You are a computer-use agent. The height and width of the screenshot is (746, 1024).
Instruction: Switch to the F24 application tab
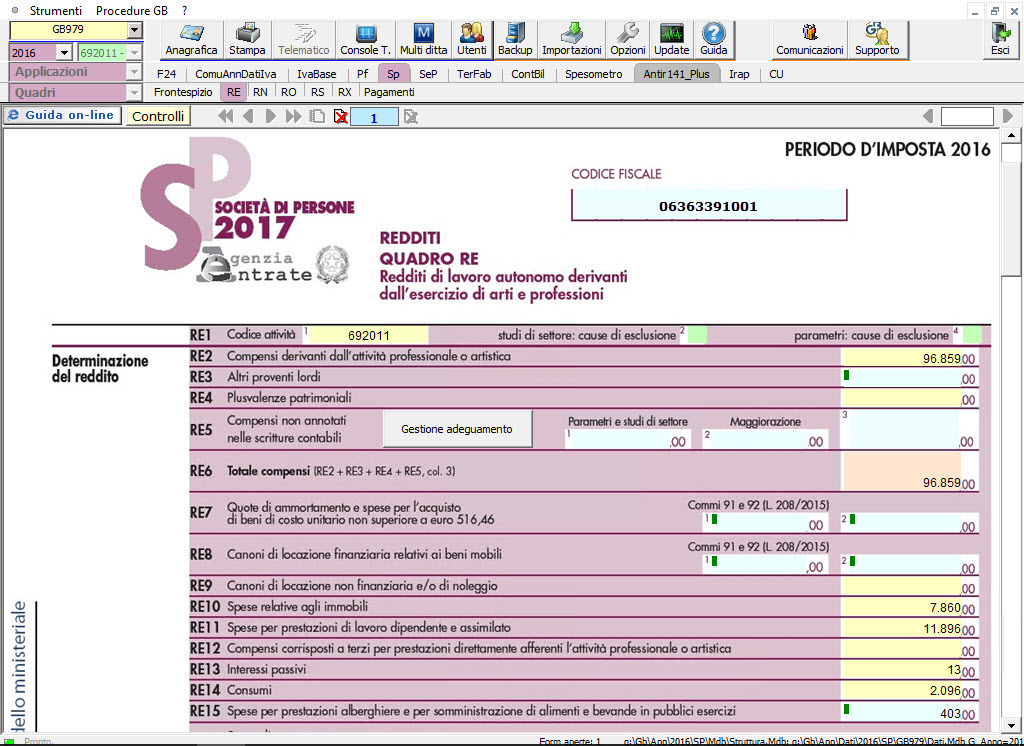click(167, 74)
